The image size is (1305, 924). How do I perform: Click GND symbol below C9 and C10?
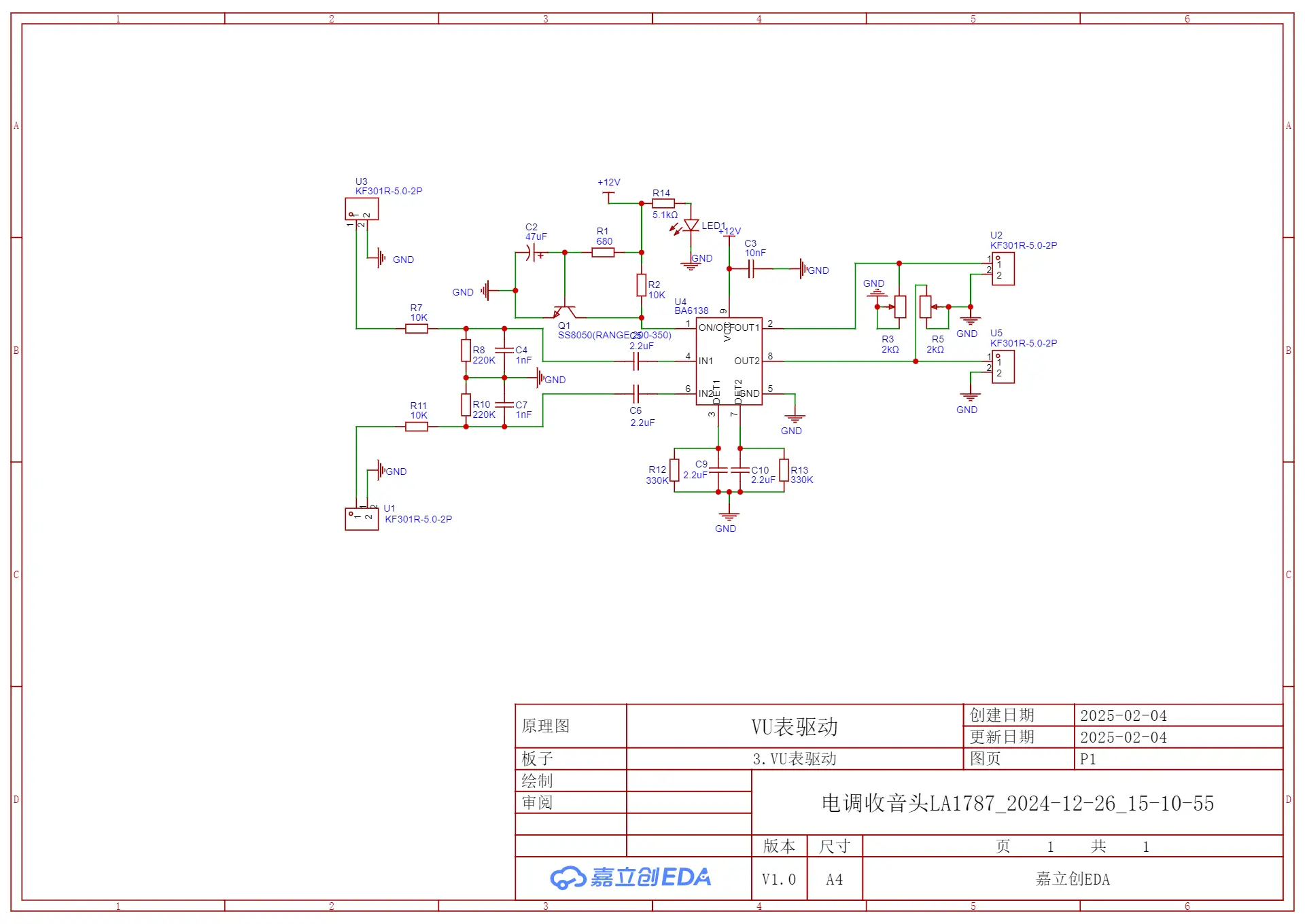[729, 516]
